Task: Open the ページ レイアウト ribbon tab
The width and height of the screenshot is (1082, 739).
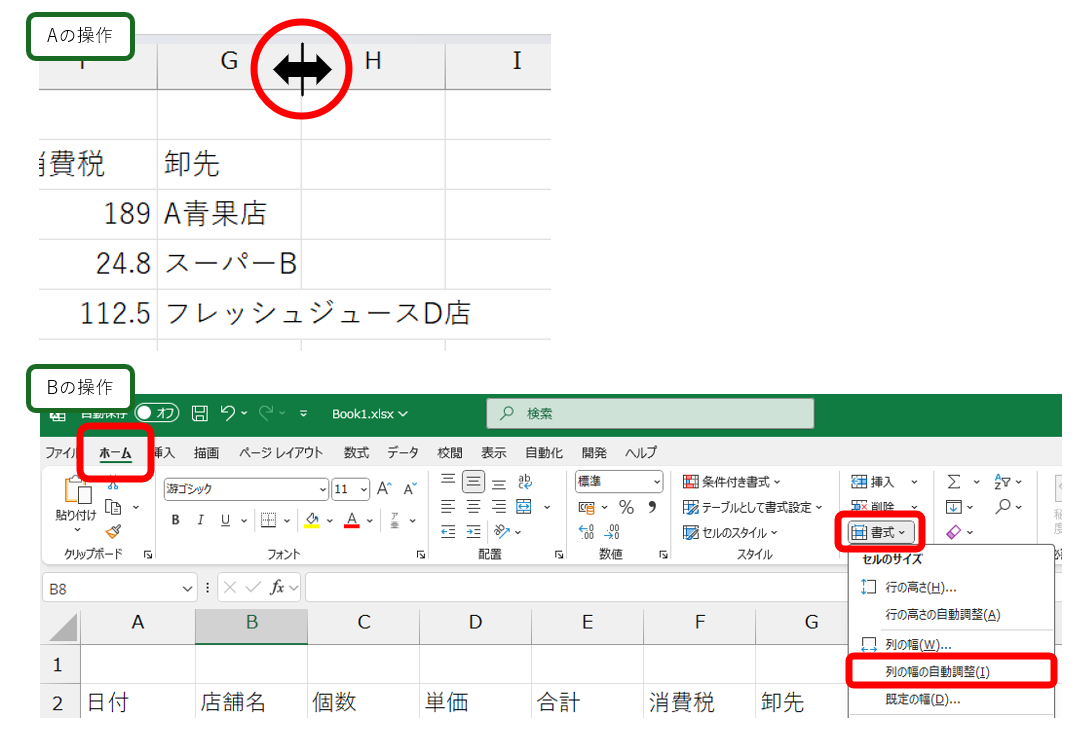Action: tap(281, 453)
